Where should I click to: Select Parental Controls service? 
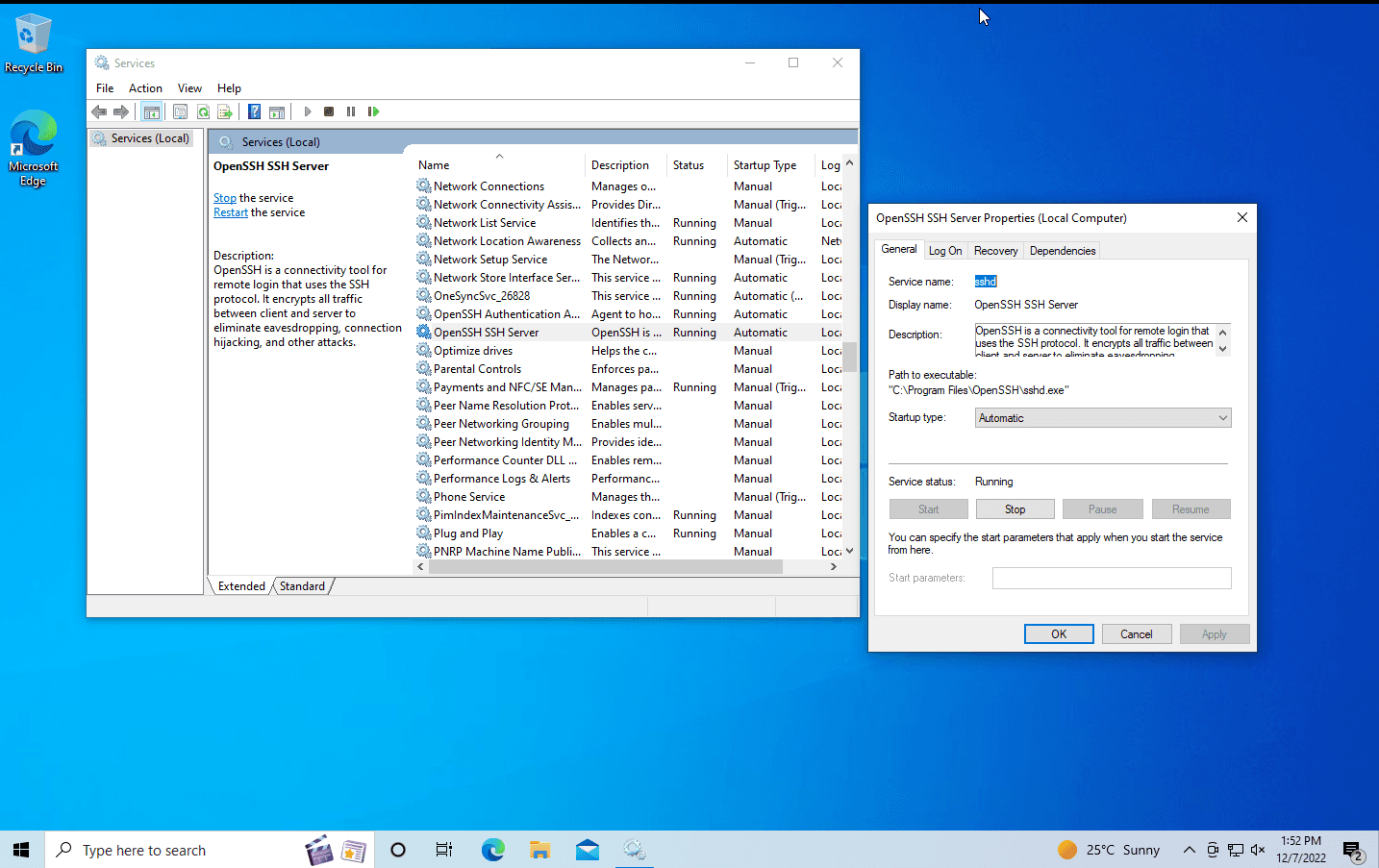[629, 368]
